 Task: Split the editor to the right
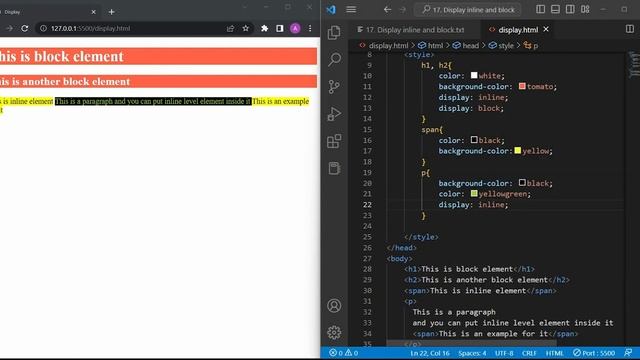[x=629, y=29]
